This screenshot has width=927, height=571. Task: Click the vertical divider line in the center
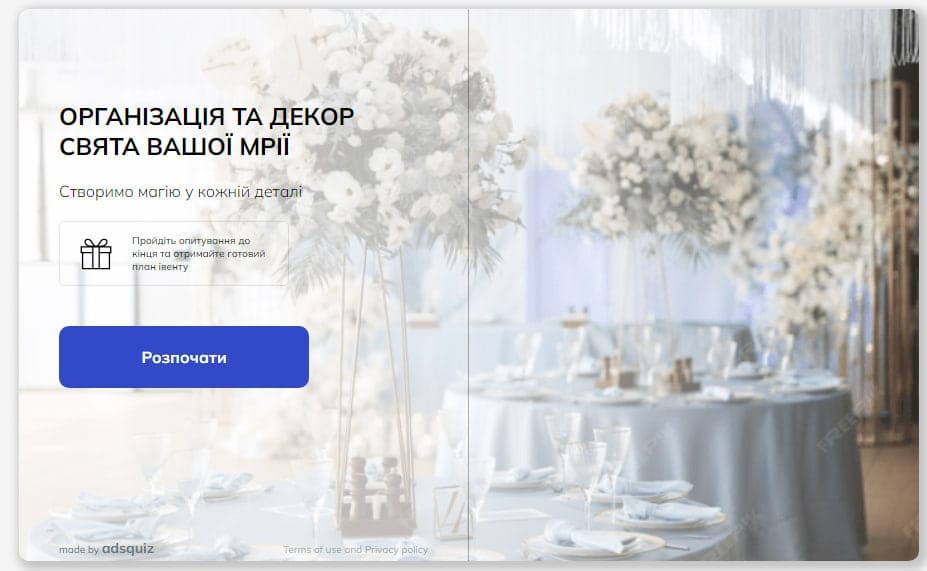click(469, 284)
